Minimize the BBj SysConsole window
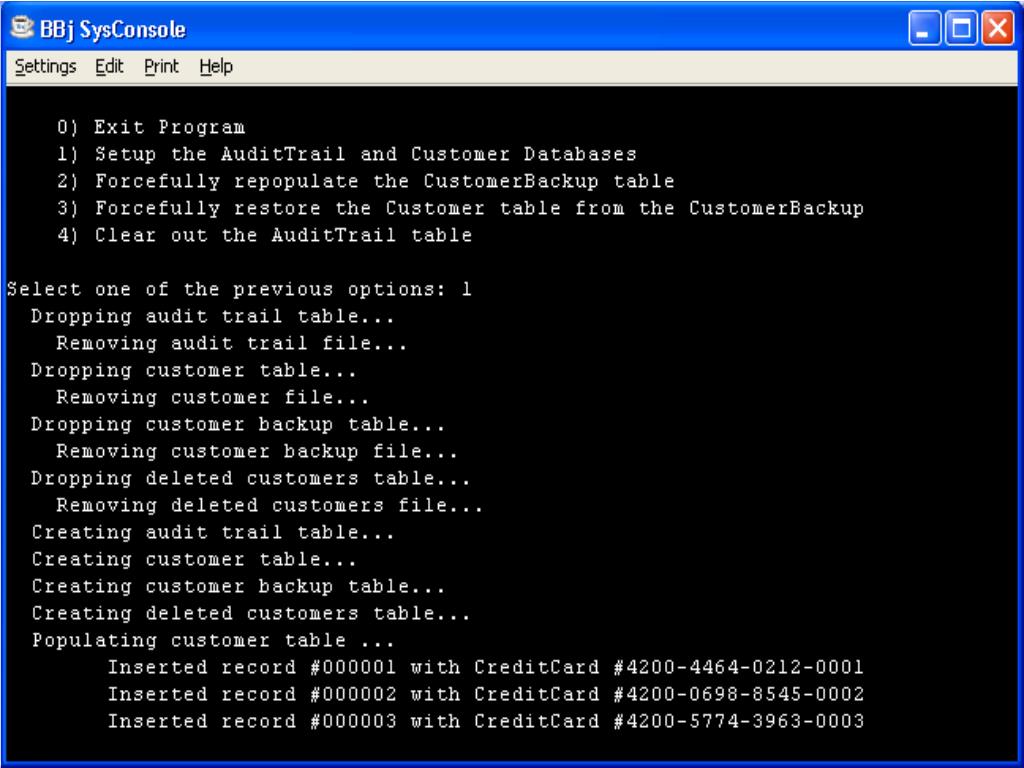Image resolution: width=1024 pixels, height=768 pixels. (925, 29)
